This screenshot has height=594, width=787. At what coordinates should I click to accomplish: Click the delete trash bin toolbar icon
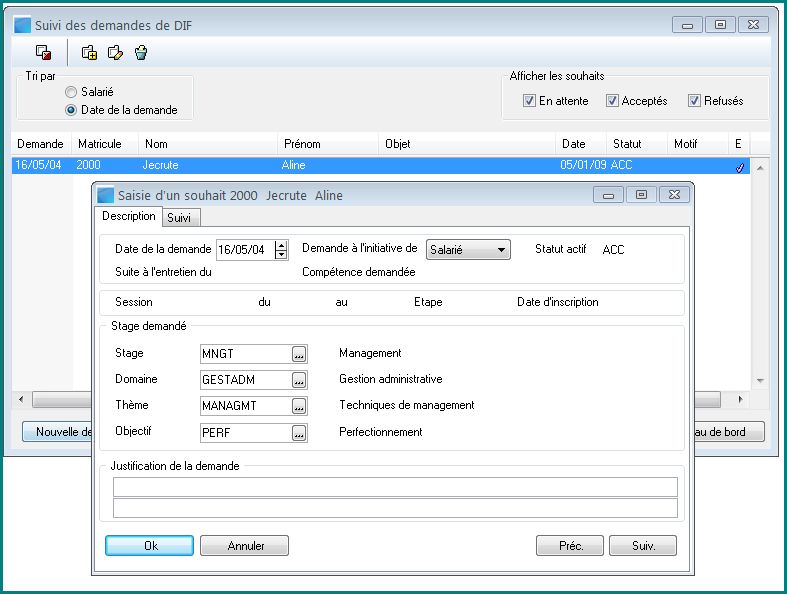[x=141, y=53]
